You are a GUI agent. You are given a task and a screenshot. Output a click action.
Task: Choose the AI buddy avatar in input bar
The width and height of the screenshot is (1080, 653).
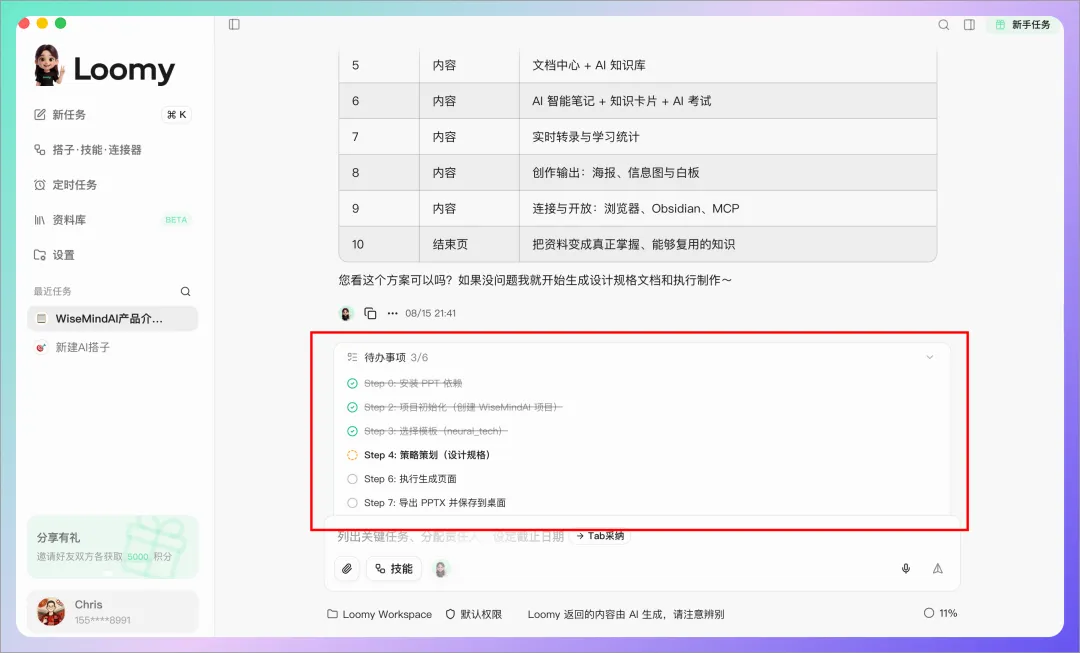point(441,569)
